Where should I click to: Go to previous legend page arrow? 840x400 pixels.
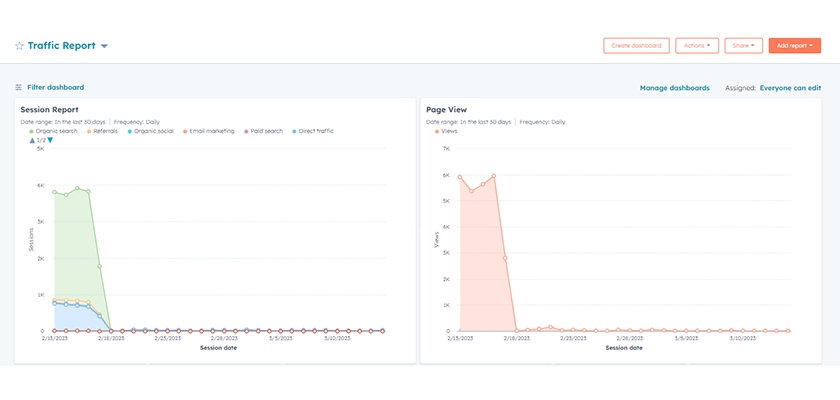33,140
